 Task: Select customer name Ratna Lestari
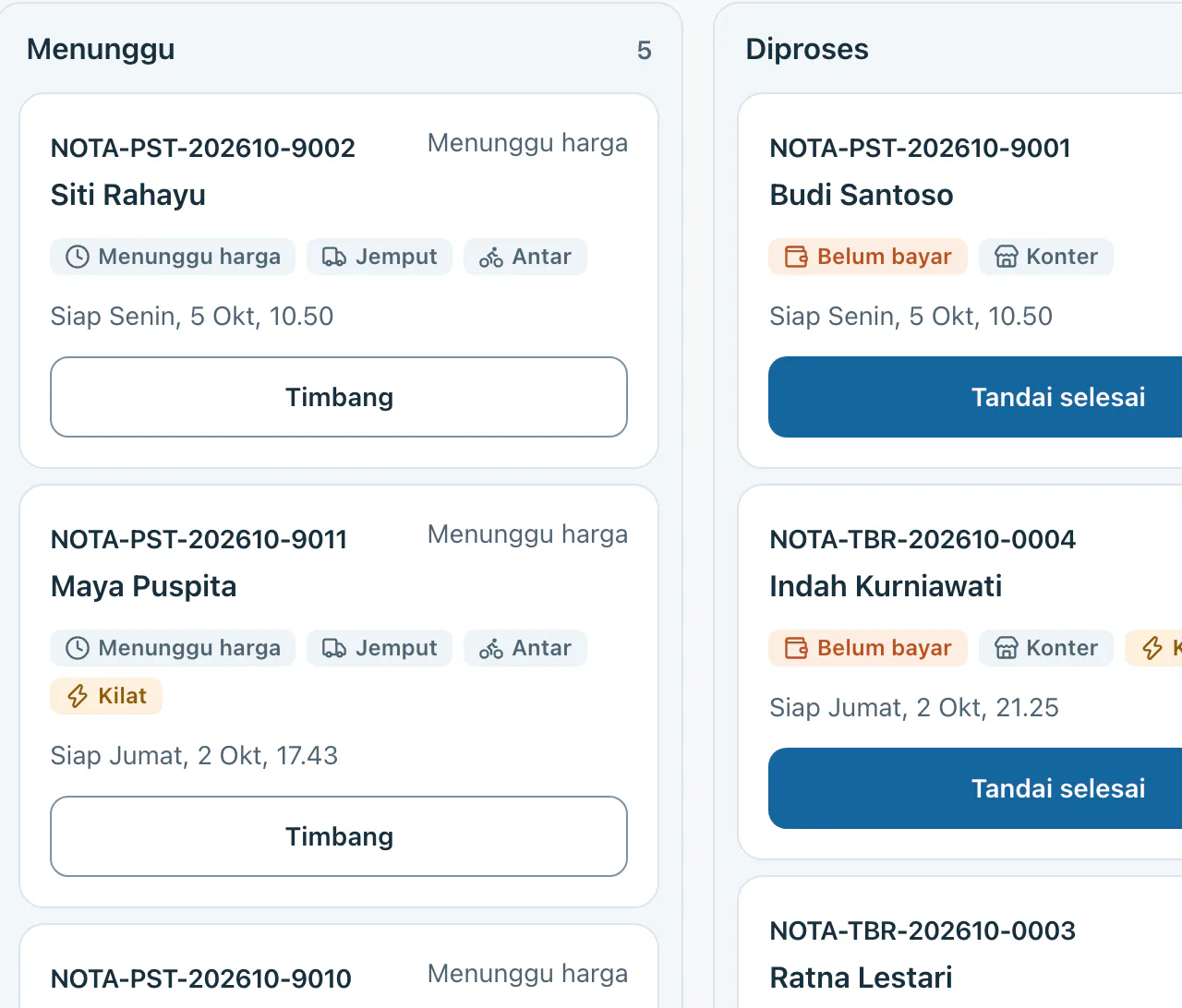coord(861,978)
